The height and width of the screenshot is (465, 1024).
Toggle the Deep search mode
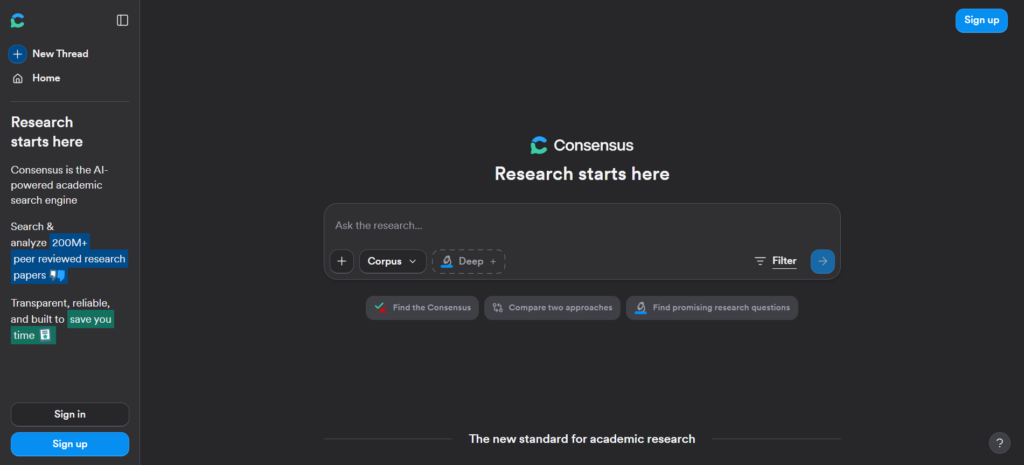pyautogui.click(x=468, y=261)
